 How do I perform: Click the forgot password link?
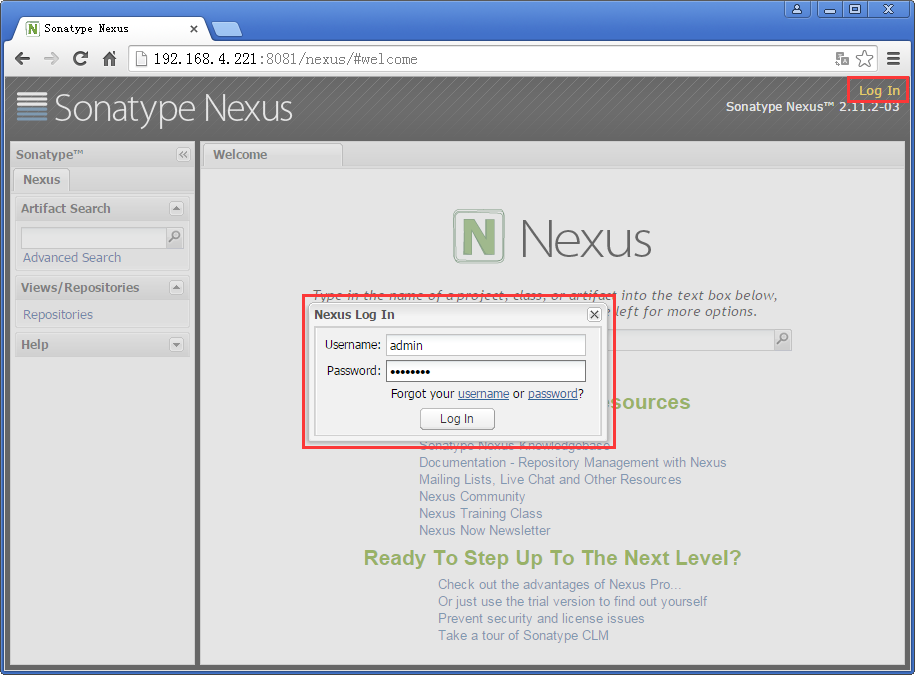pos(553,394)
